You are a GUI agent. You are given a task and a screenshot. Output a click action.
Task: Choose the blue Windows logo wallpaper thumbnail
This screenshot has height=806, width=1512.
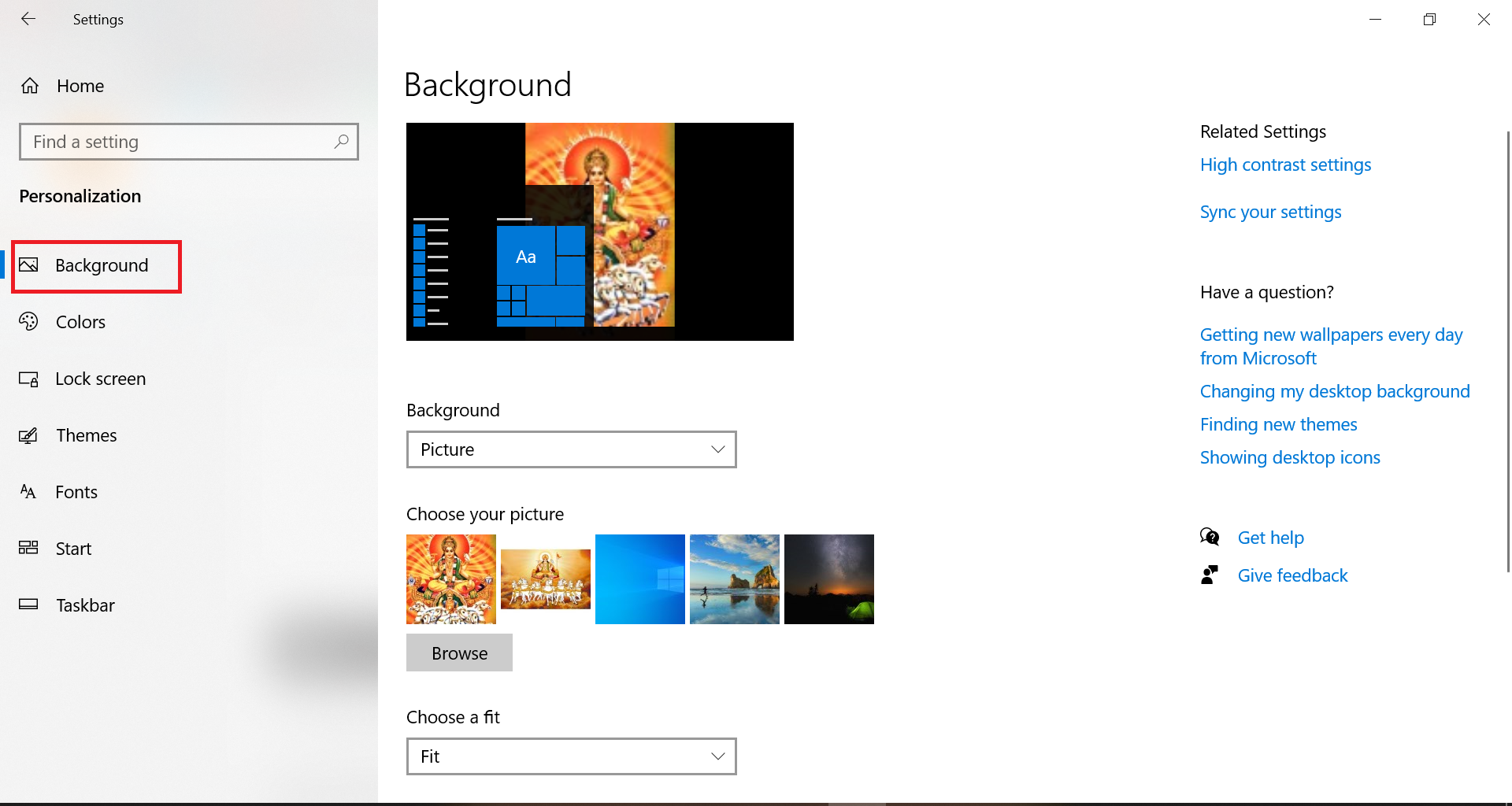640,579
